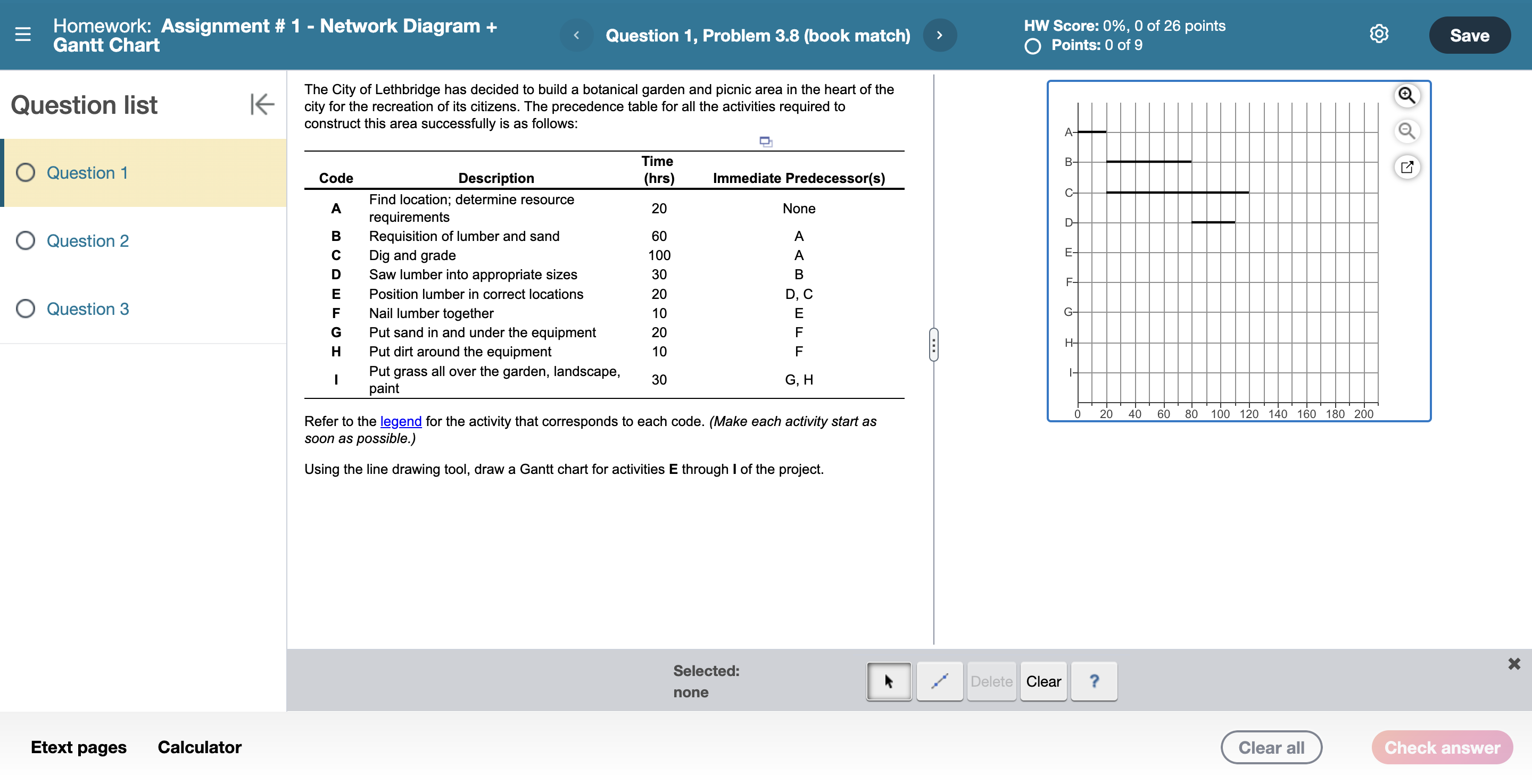Select the line drawing tool

tap(939, 681)
